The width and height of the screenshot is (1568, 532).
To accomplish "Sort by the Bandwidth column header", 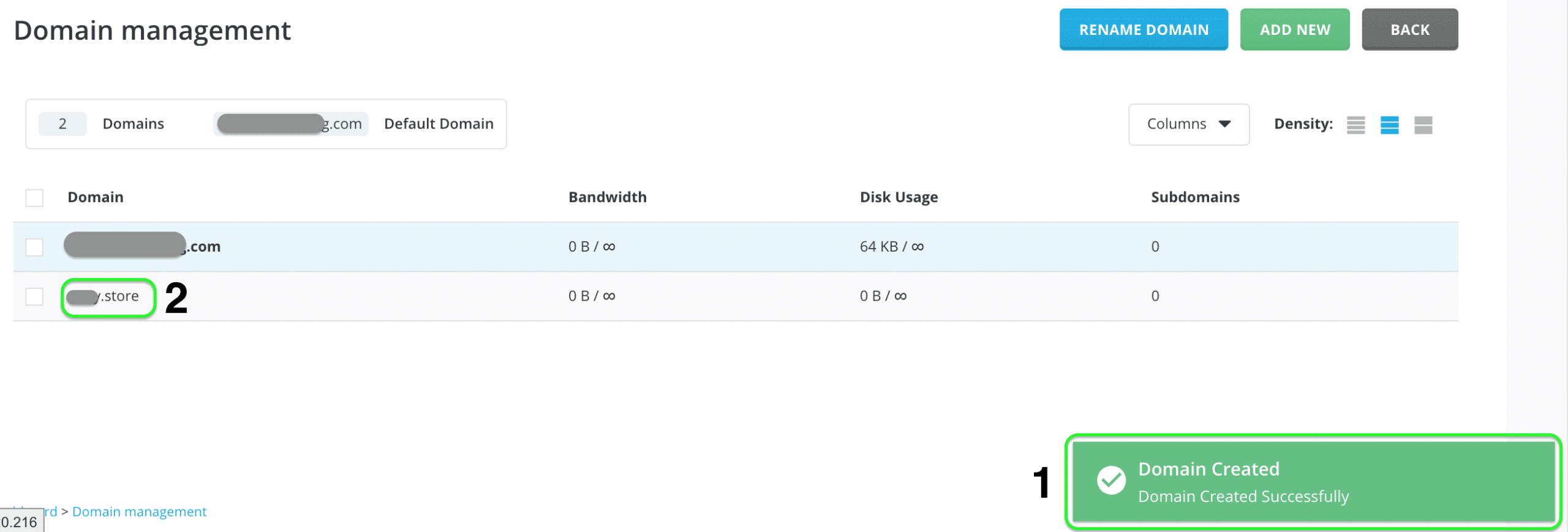I will pos(607,197).
